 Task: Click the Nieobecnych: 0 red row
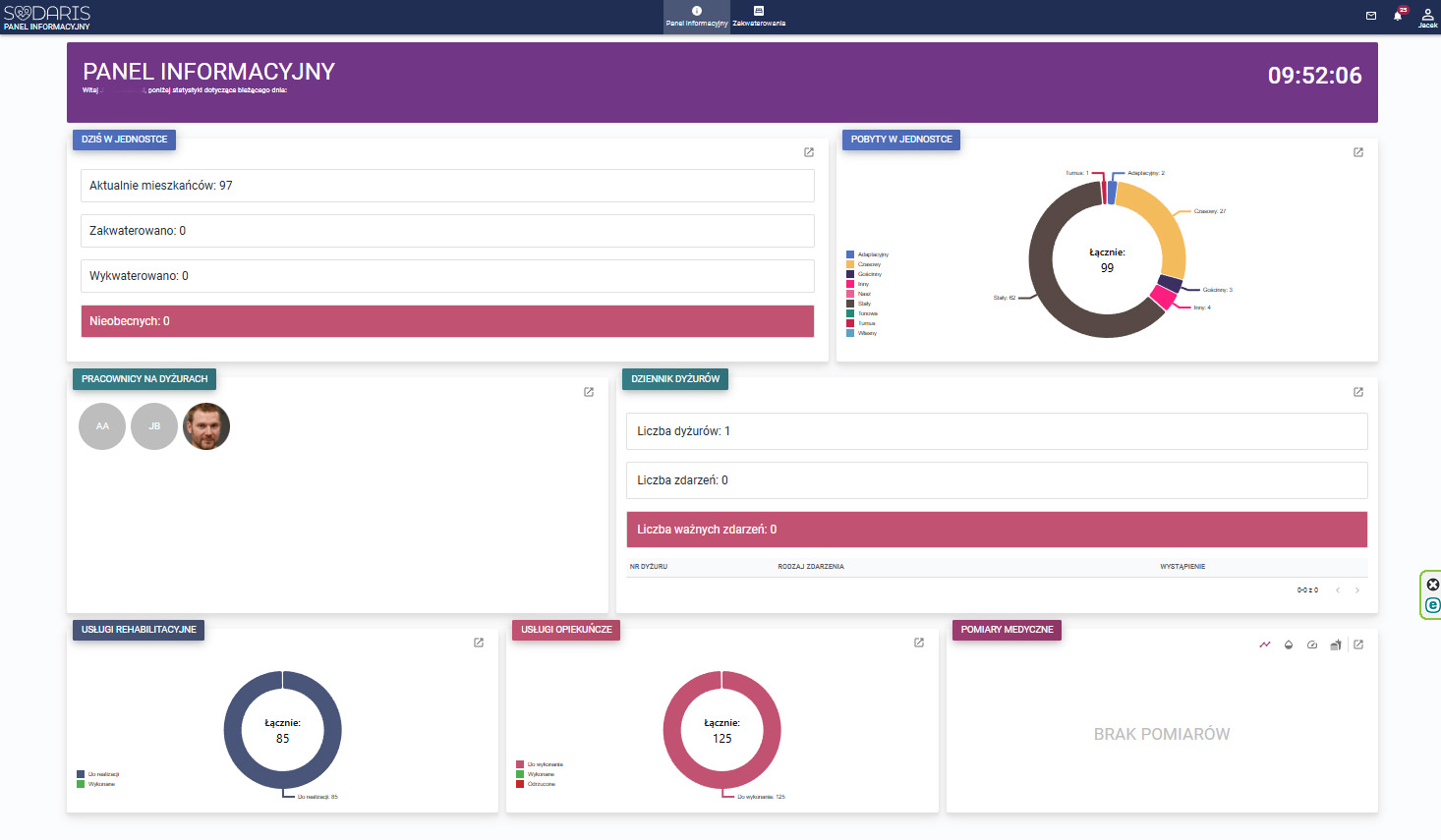click(447, 321)
